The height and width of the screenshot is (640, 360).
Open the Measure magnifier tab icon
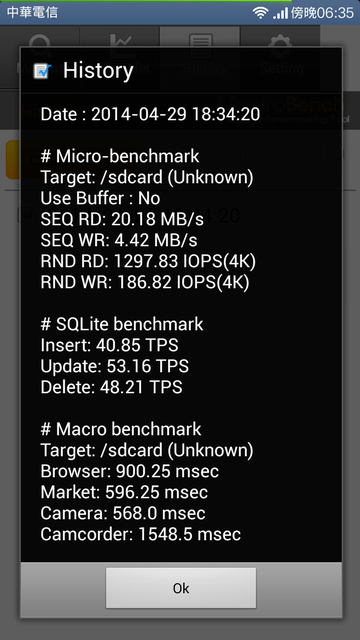coord(40,44)
